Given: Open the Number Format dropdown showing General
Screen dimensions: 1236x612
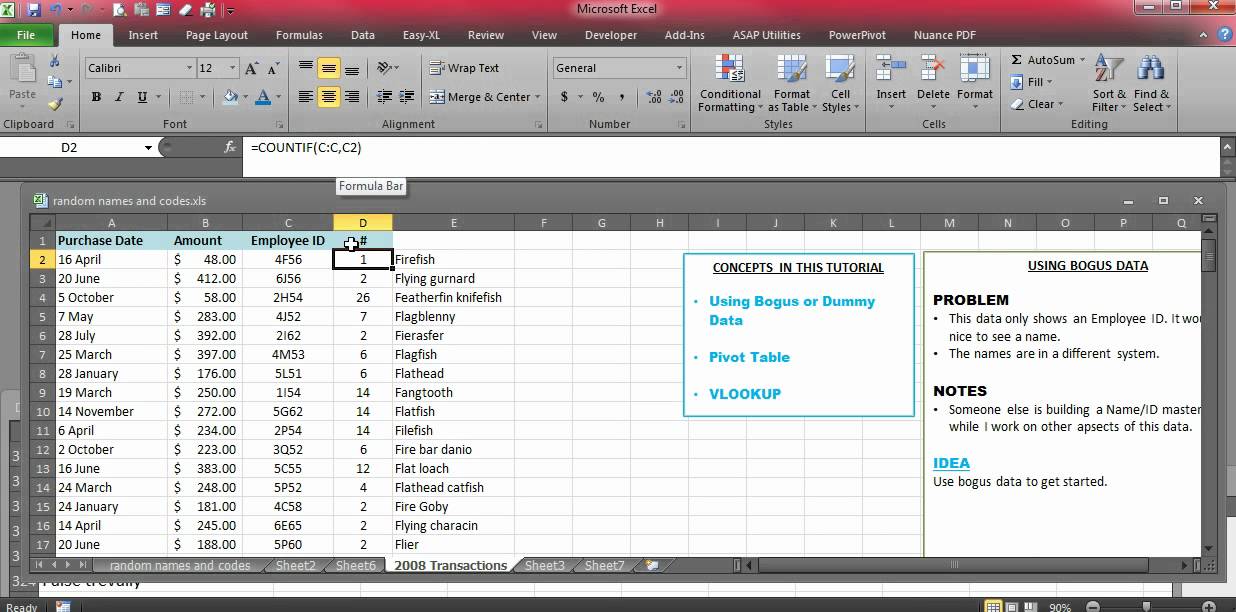Looking at the screenshot, I should (680, 67).
